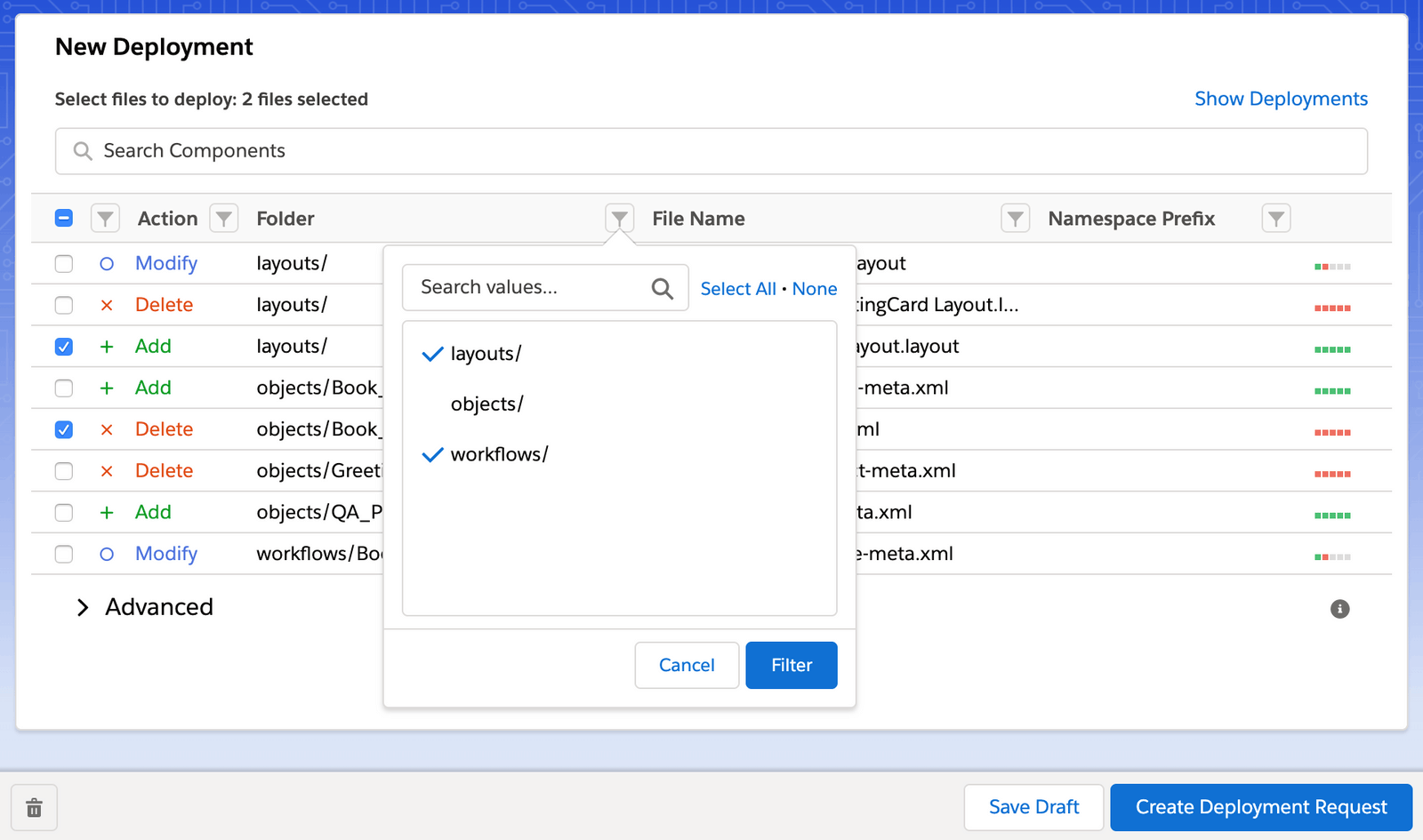The image size is (1423, 840).
Task: Apply the Filter button
Action: point(791,665)
